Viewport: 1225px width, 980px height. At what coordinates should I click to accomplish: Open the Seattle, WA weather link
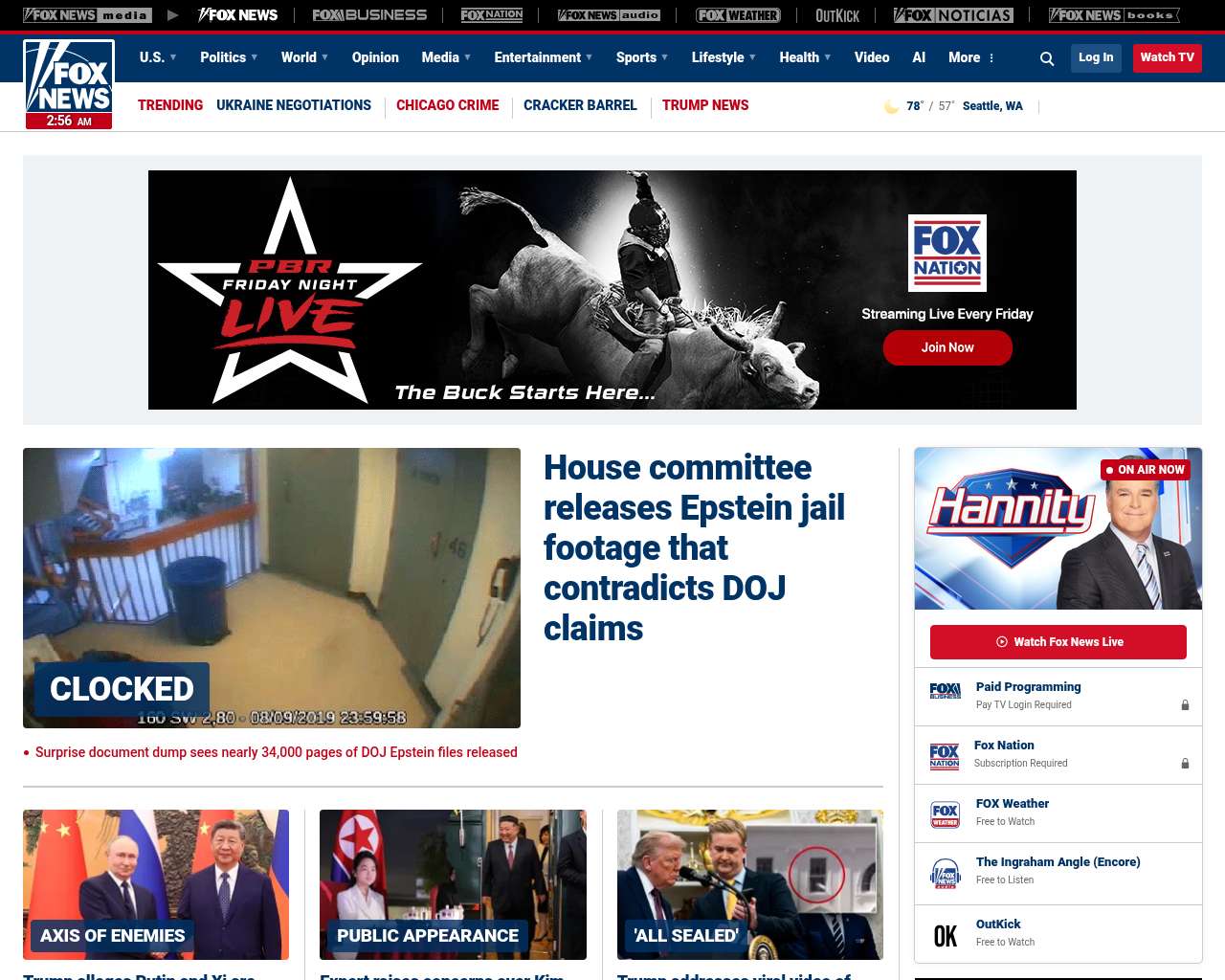[x=992, y=106]
